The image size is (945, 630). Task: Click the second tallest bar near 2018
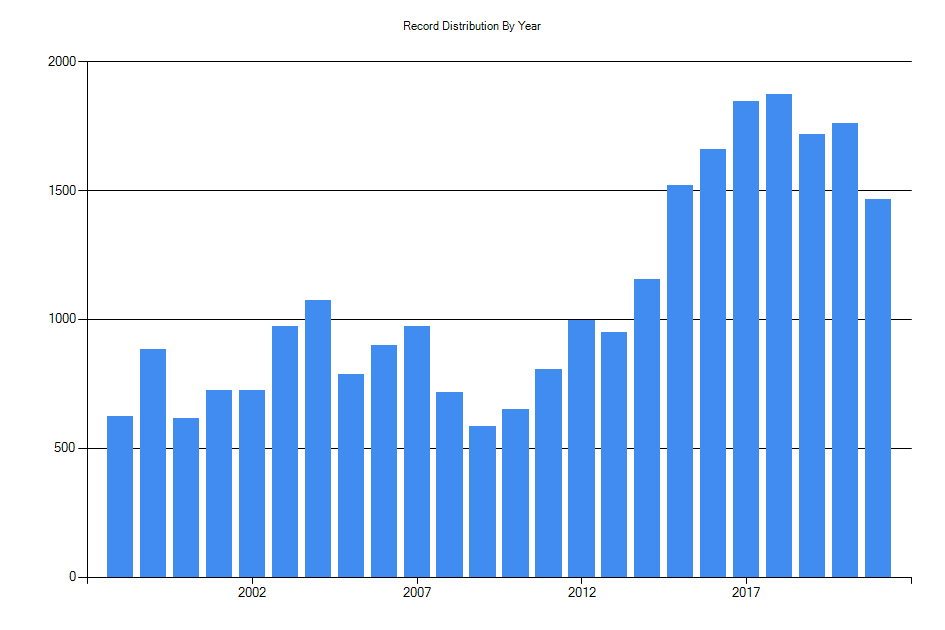tap(745, 340)
